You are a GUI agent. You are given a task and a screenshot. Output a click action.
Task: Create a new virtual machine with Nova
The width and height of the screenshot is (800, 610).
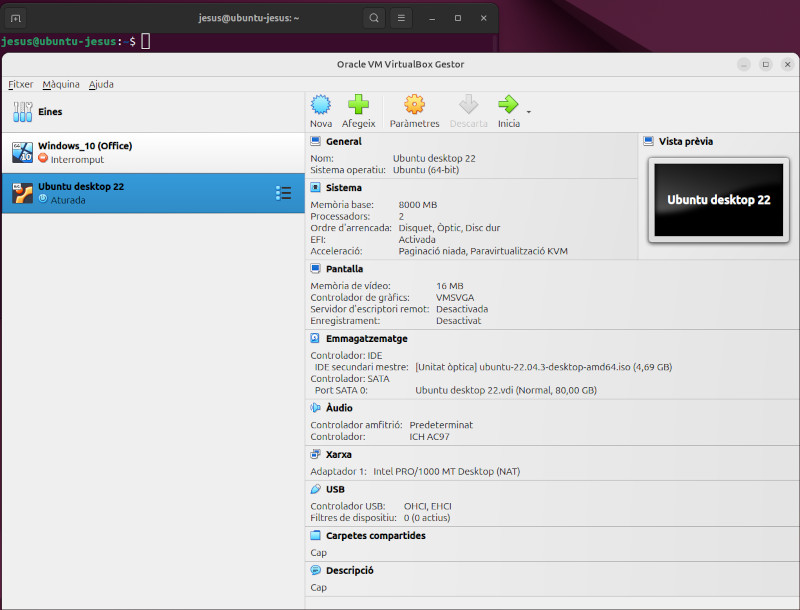click(320, 104)
